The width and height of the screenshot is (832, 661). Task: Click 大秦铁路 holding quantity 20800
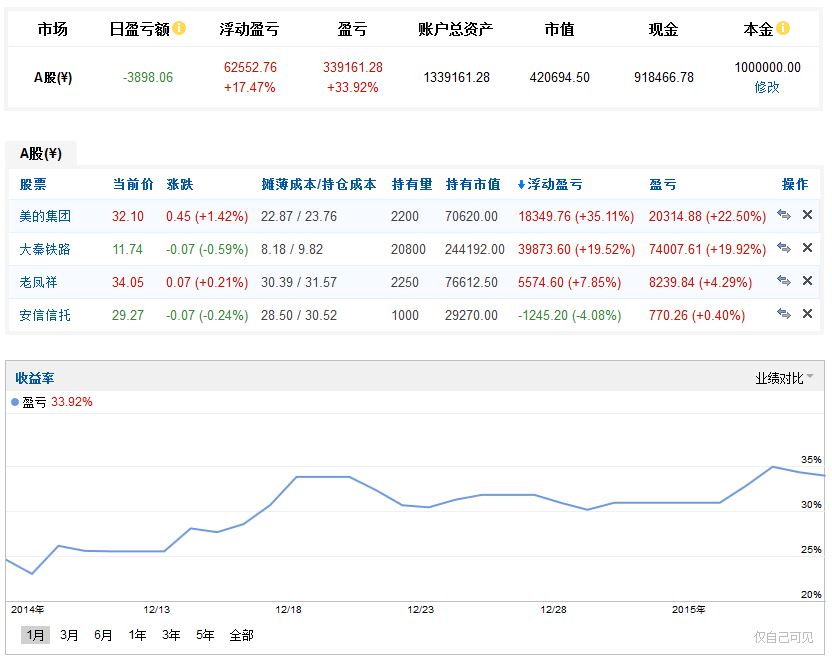tap(408, 249)
